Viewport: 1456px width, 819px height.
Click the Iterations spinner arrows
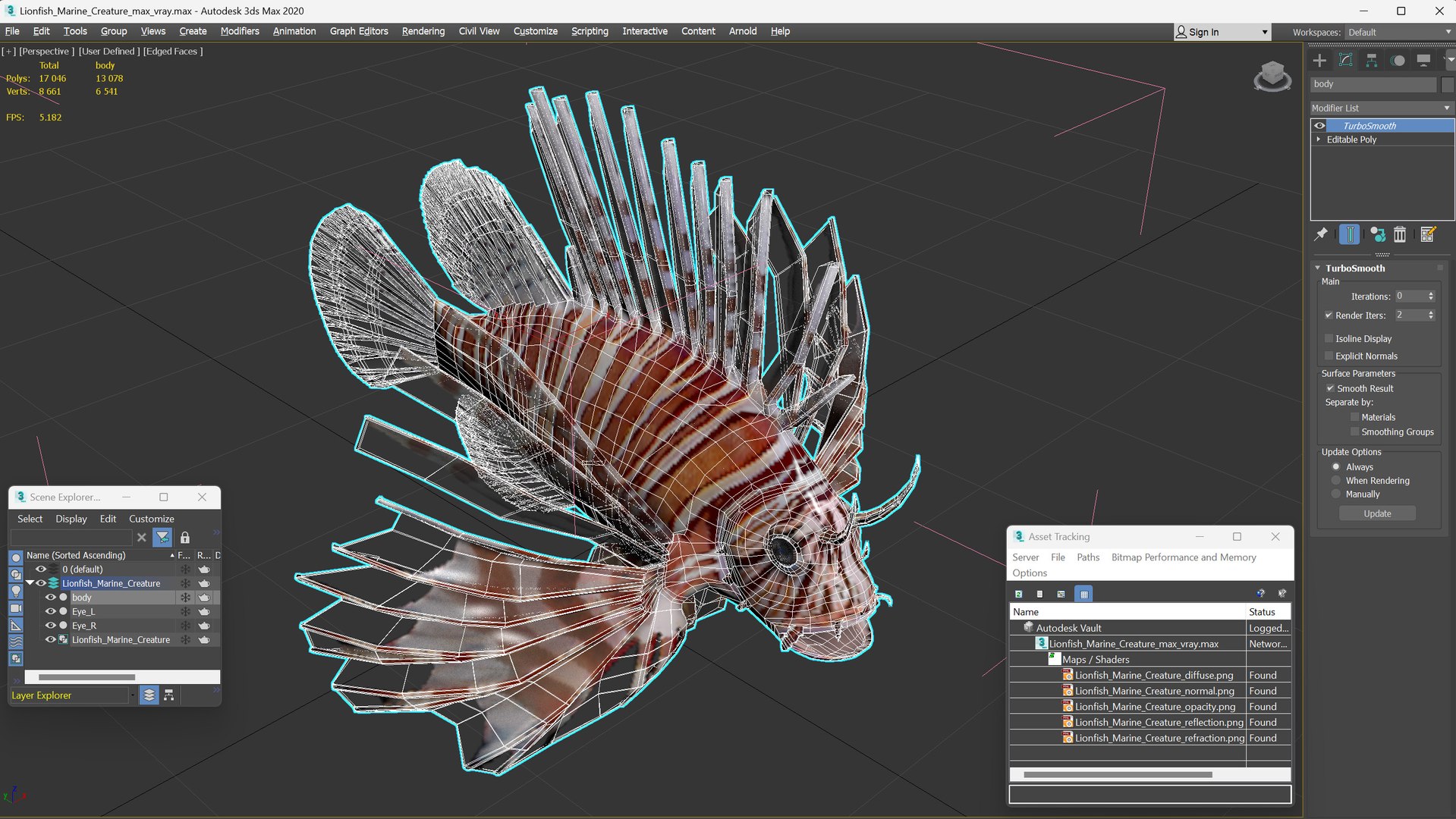pyautogui.click(x=1431, y=297)
